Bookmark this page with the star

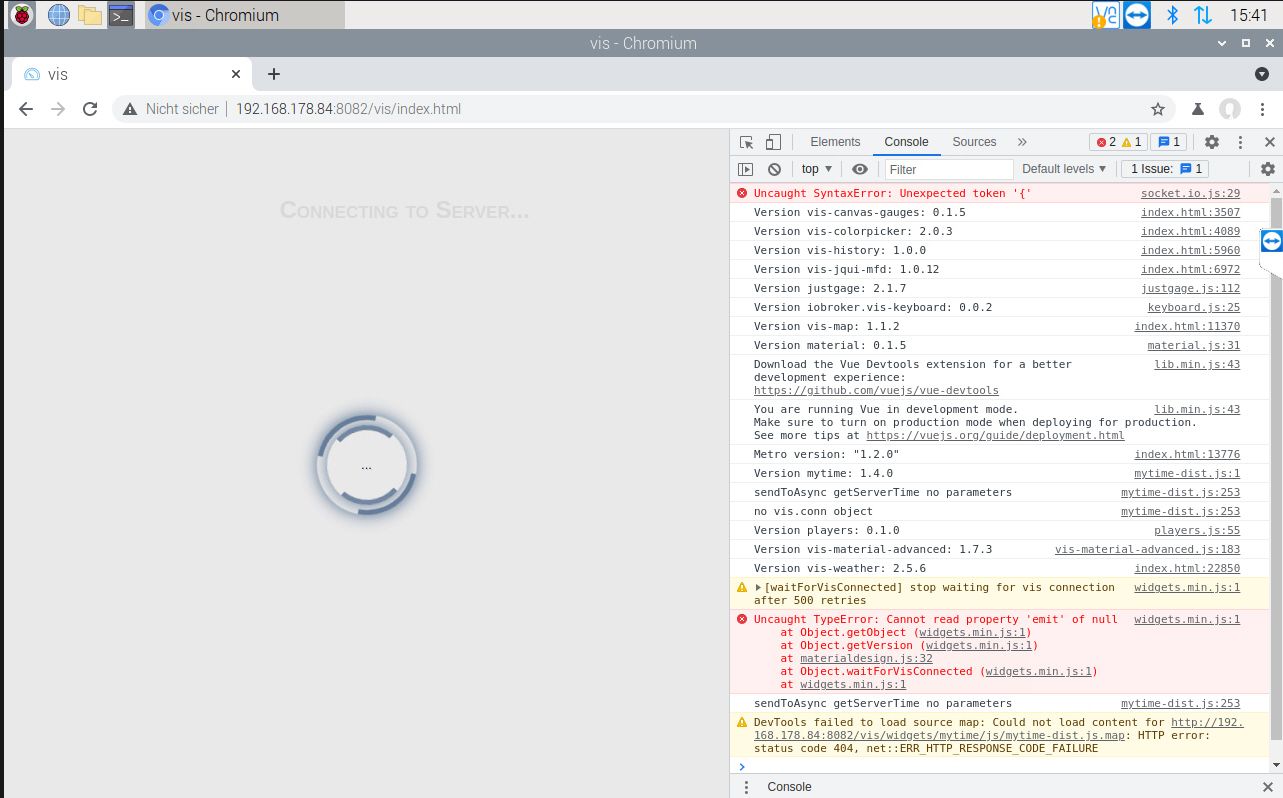(1158, 109)
